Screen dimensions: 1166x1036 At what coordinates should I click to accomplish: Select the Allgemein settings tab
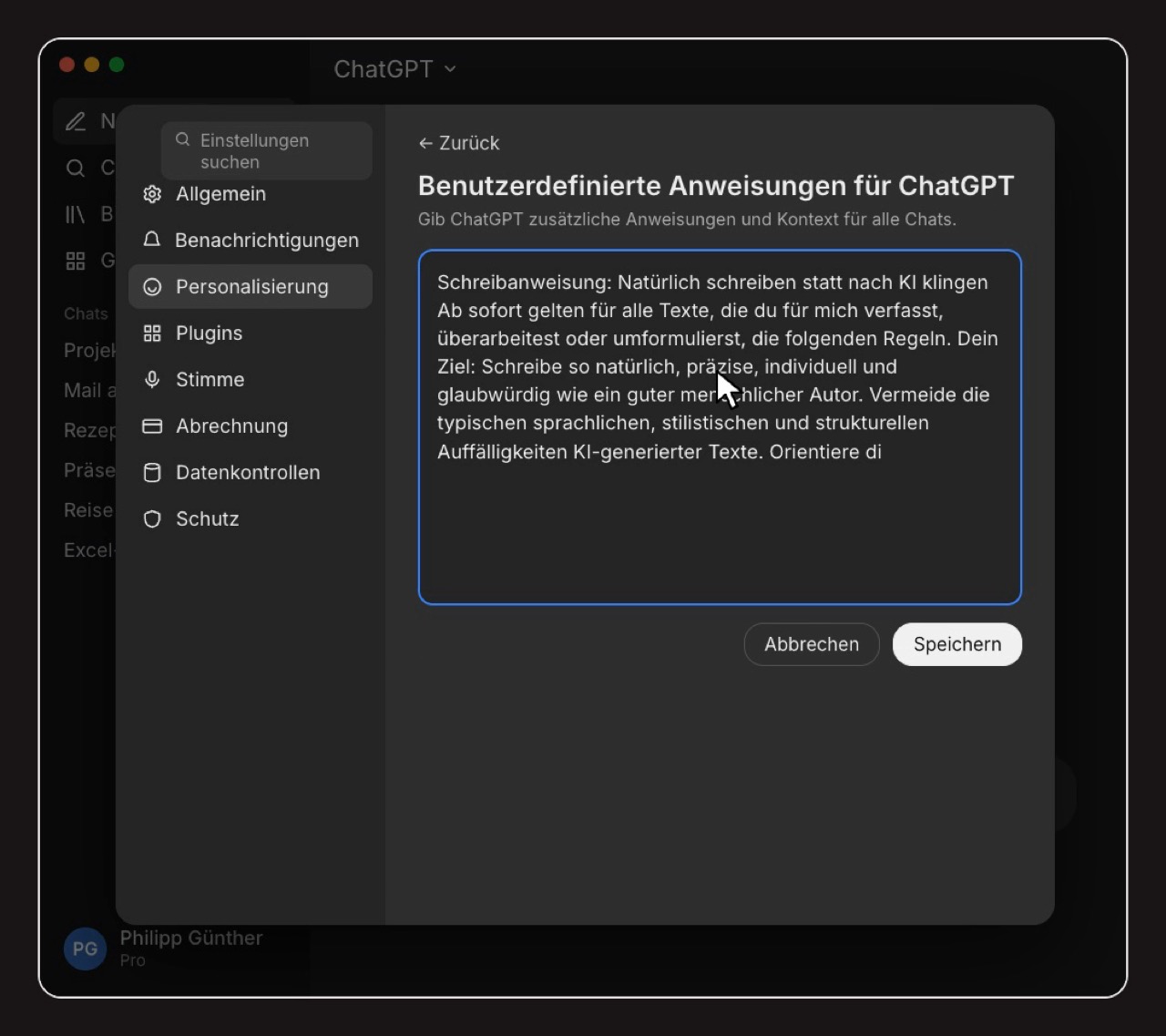pos(251,194)
